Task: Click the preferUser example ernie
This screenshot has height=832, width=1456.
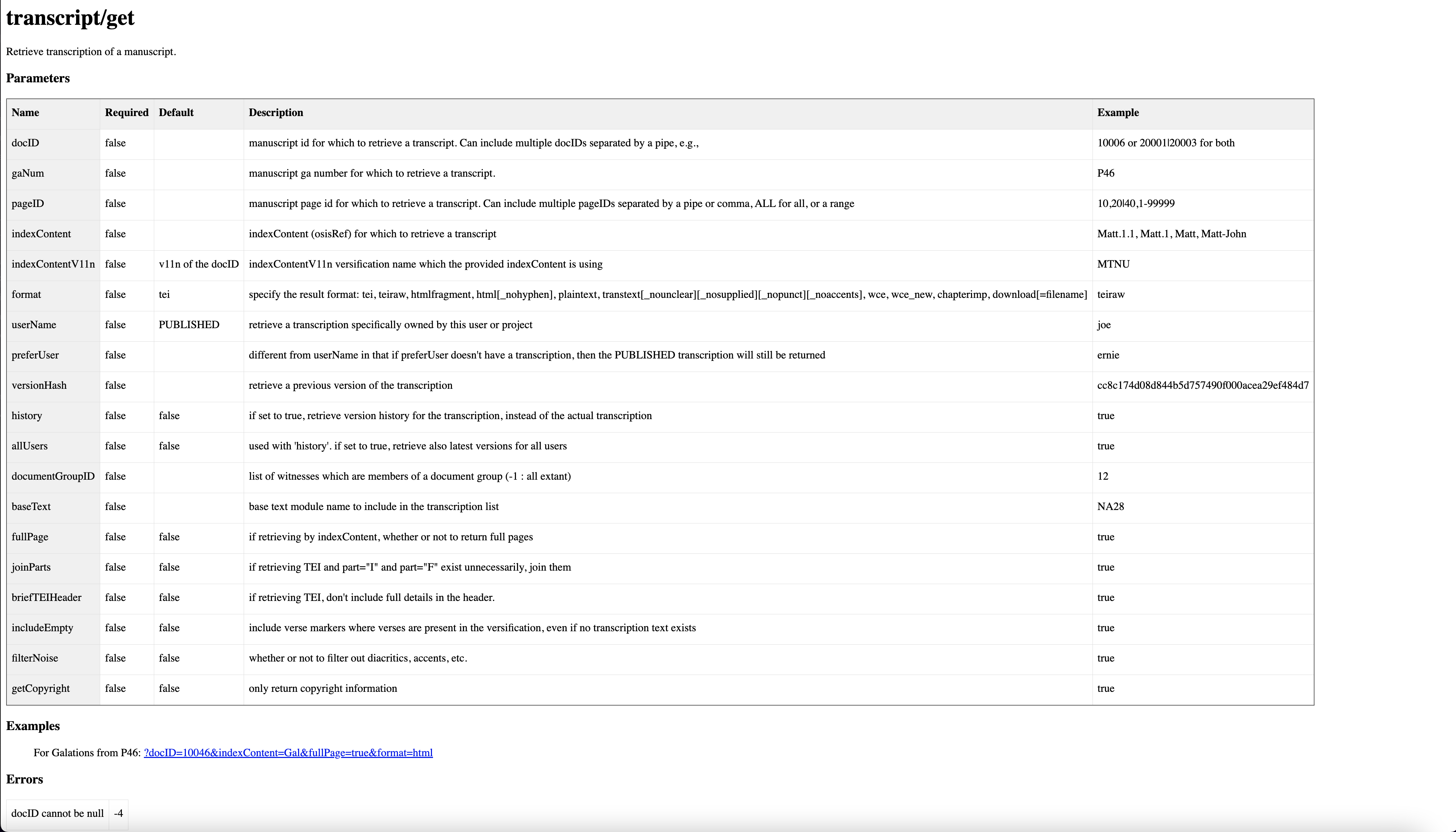Action: point(1108,355)
